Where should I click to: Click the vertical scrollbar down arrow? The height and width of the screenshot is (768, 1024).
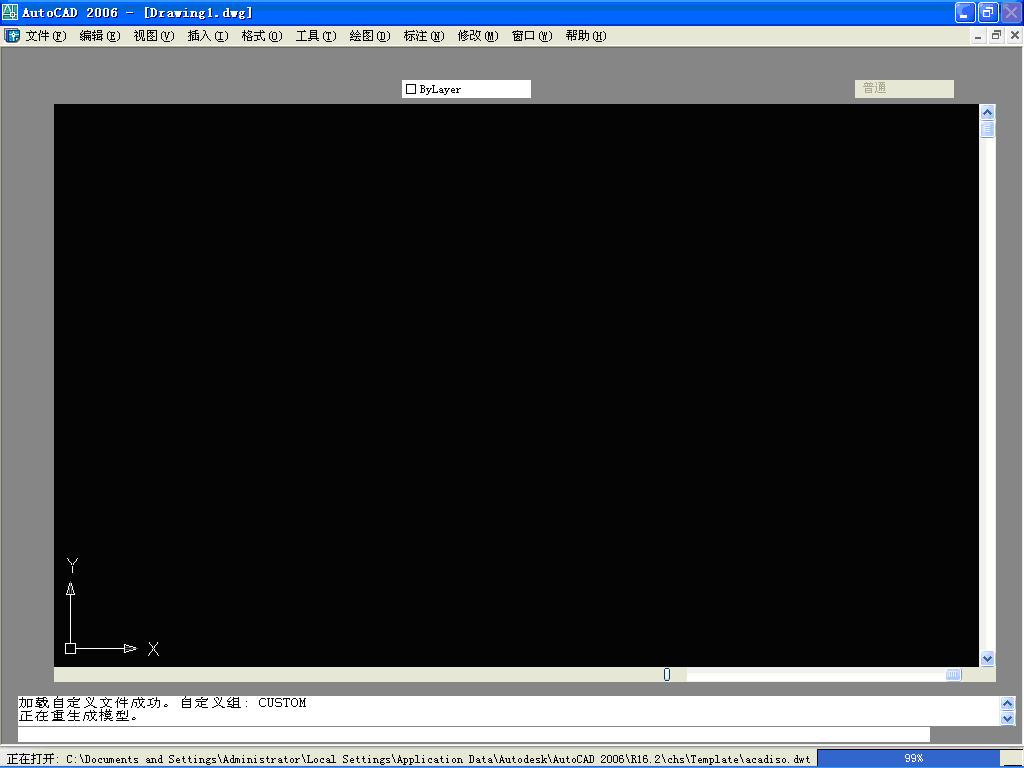(988, 659)
